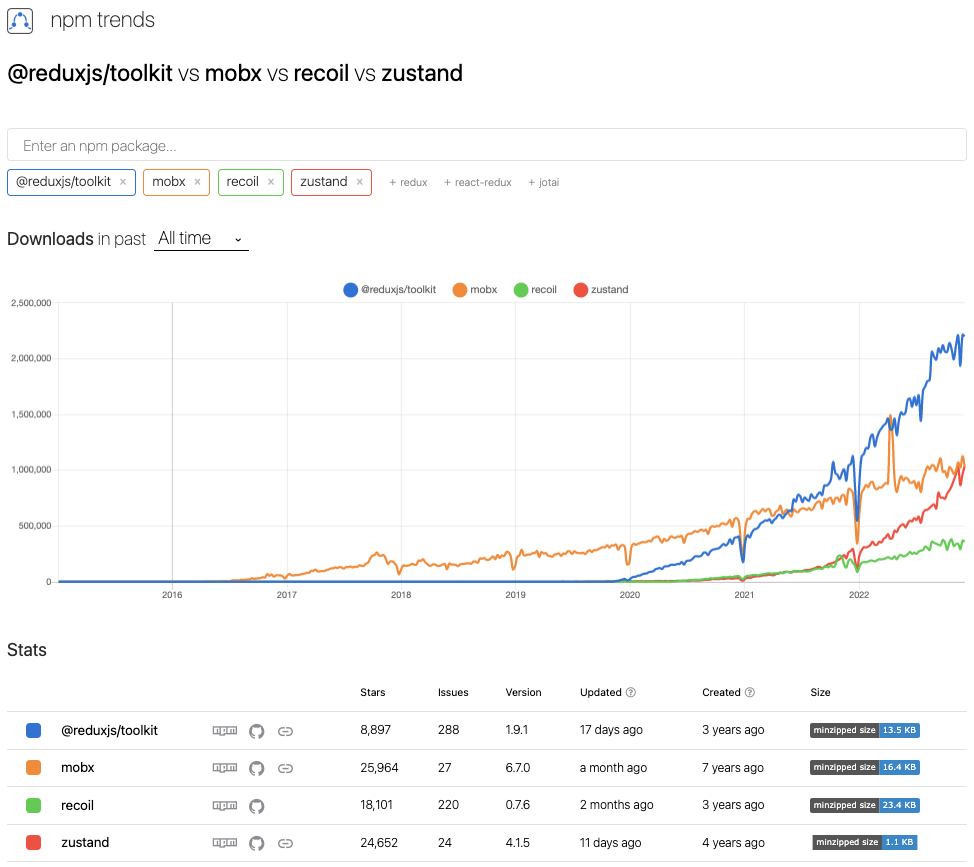Select recoil updated '2 months ago'
Viewport: 974px width, 867px height.
(x=616, y=805)
